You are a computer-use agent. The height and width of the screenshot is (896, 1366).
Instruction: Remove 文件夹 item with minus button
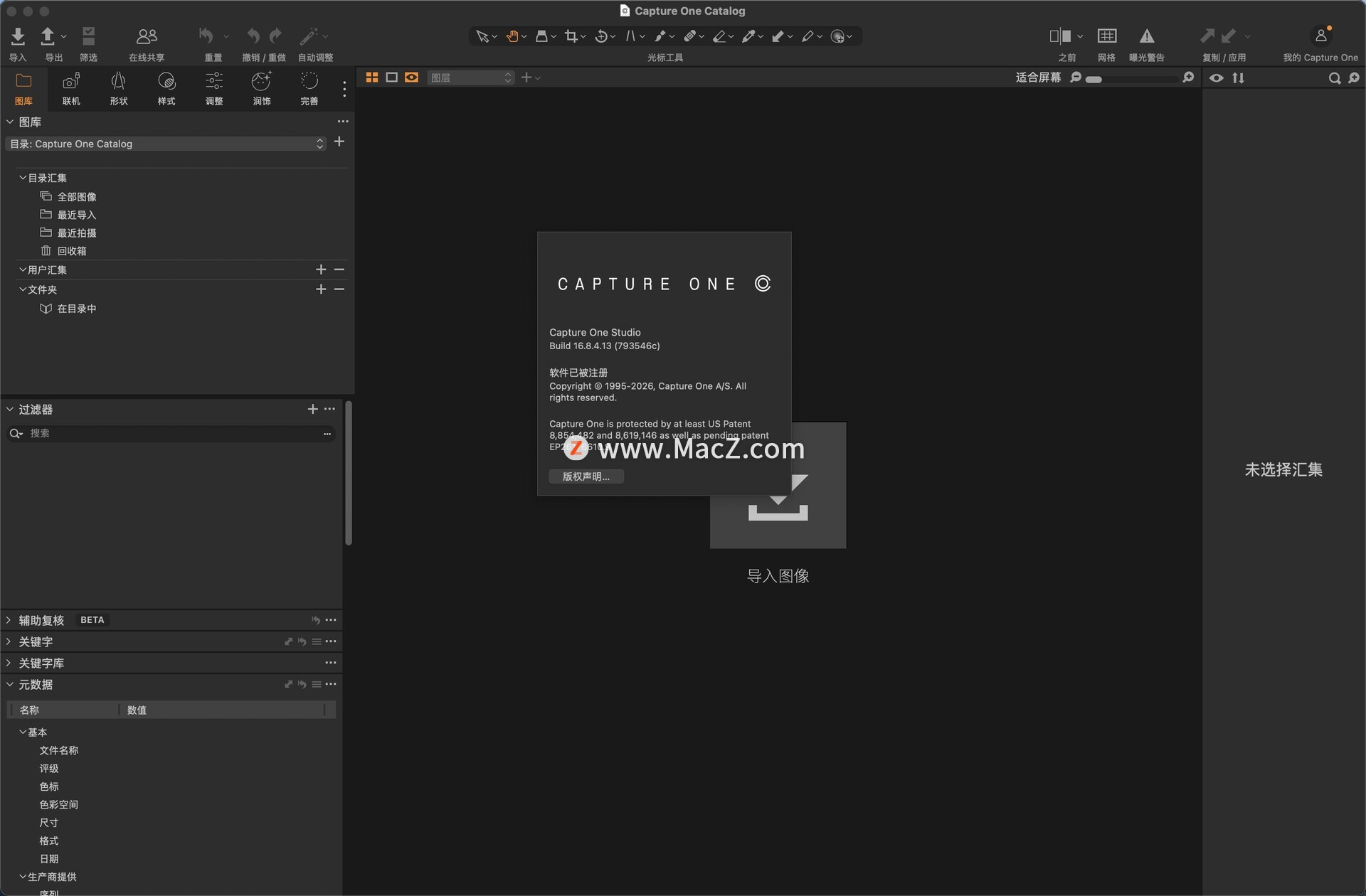[x=339, y=289]
